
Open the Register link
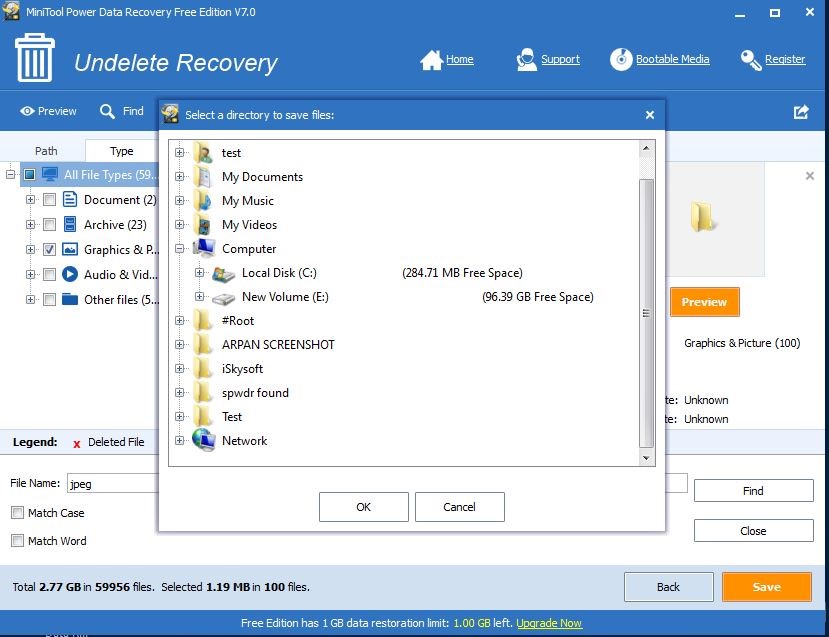785,59
